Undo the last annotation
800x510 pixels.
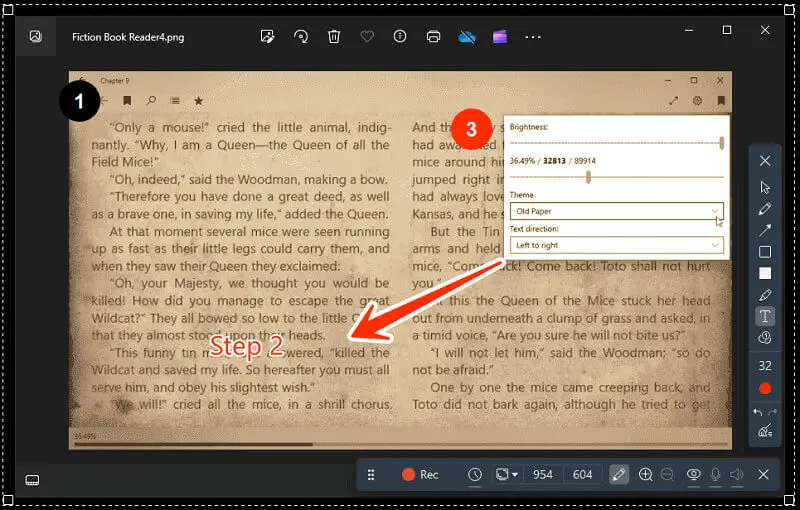coord(758,412)
